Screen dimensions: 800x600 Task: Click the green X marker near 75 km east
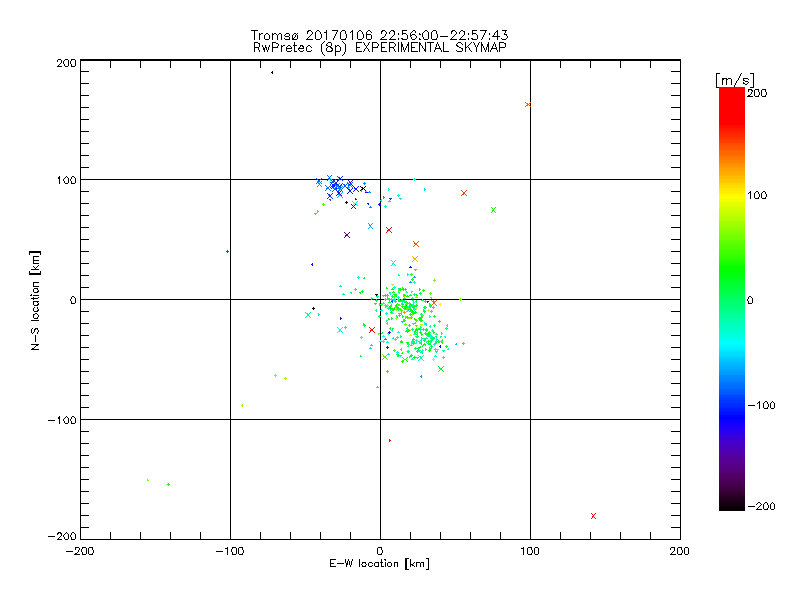(493, 210)
